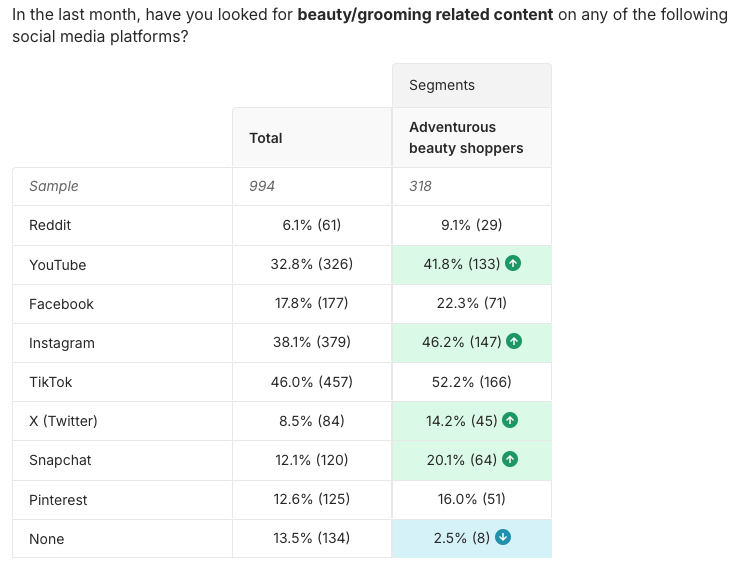746x566 pixels.
Task: Click the bold beauty/grooming related content text
Action: click(425, 15)
